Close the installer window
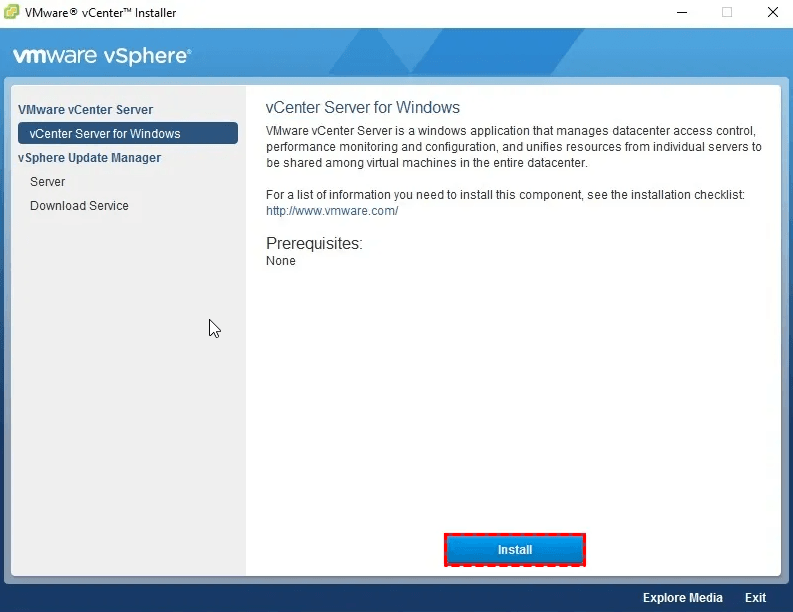This screenshot has height=612, width=793. coord(772,12)
